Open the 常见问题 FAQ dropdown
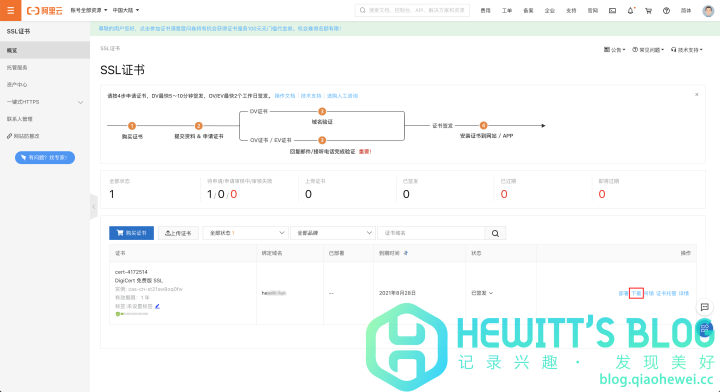The width and height of the screenshot is (720, 392). pos(648,50)
